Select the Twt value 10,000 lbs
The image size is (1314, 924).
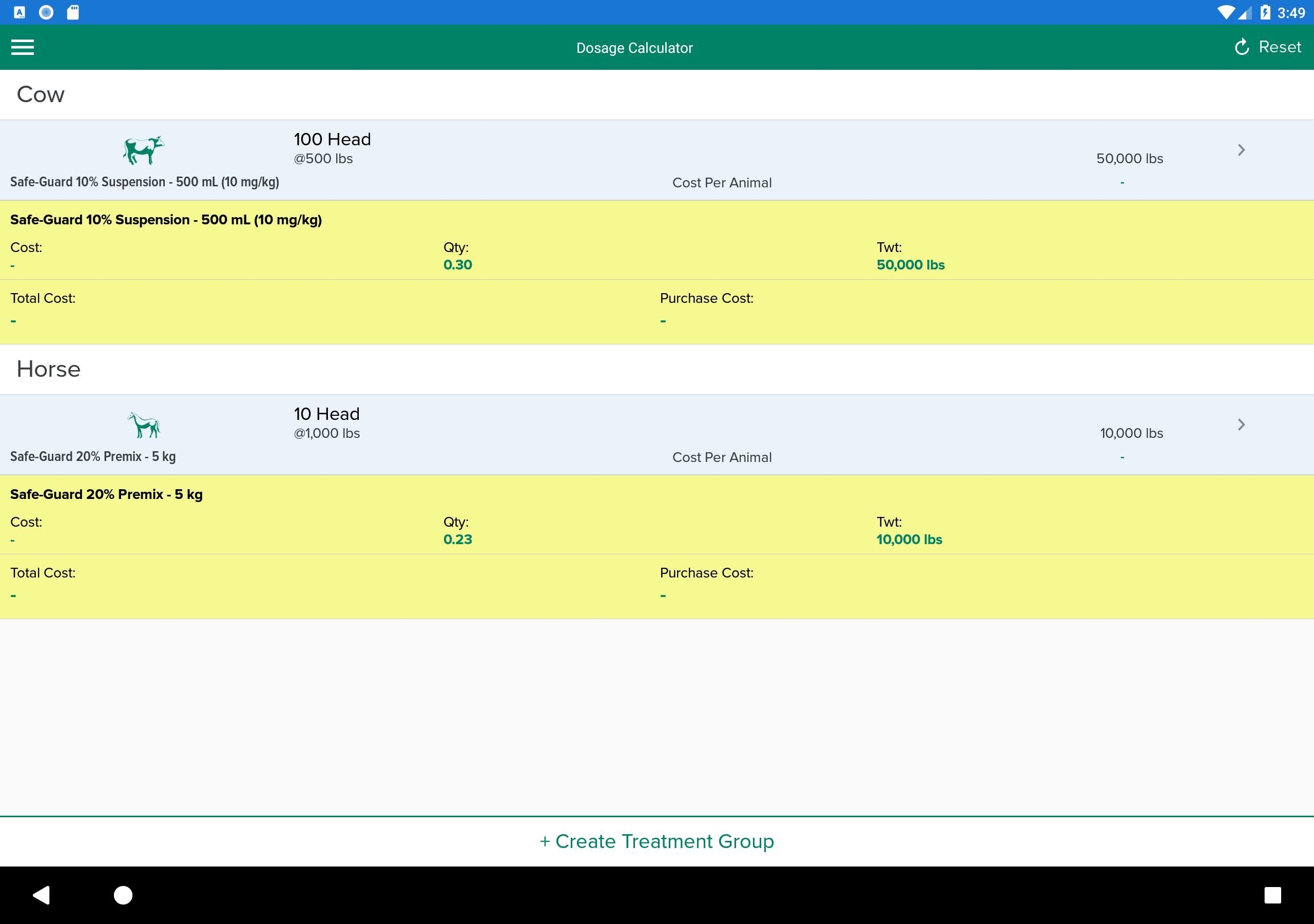point(909,540)
